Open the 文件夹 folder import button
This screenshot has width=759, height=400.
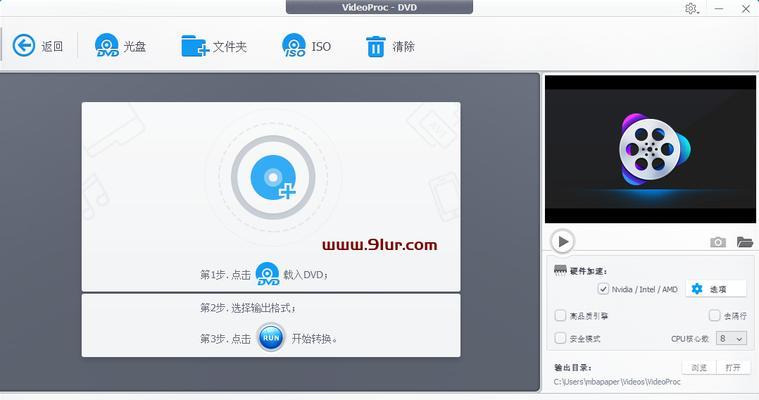tap(214, 46)
